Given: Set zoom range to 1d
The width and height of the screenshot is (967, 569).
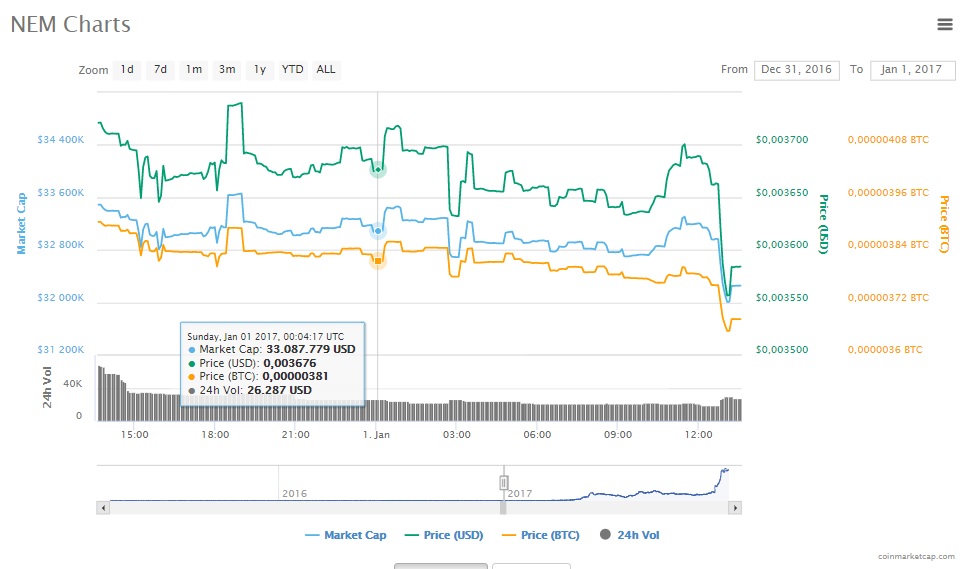Looking at the screenshot, I should point(127,70).
